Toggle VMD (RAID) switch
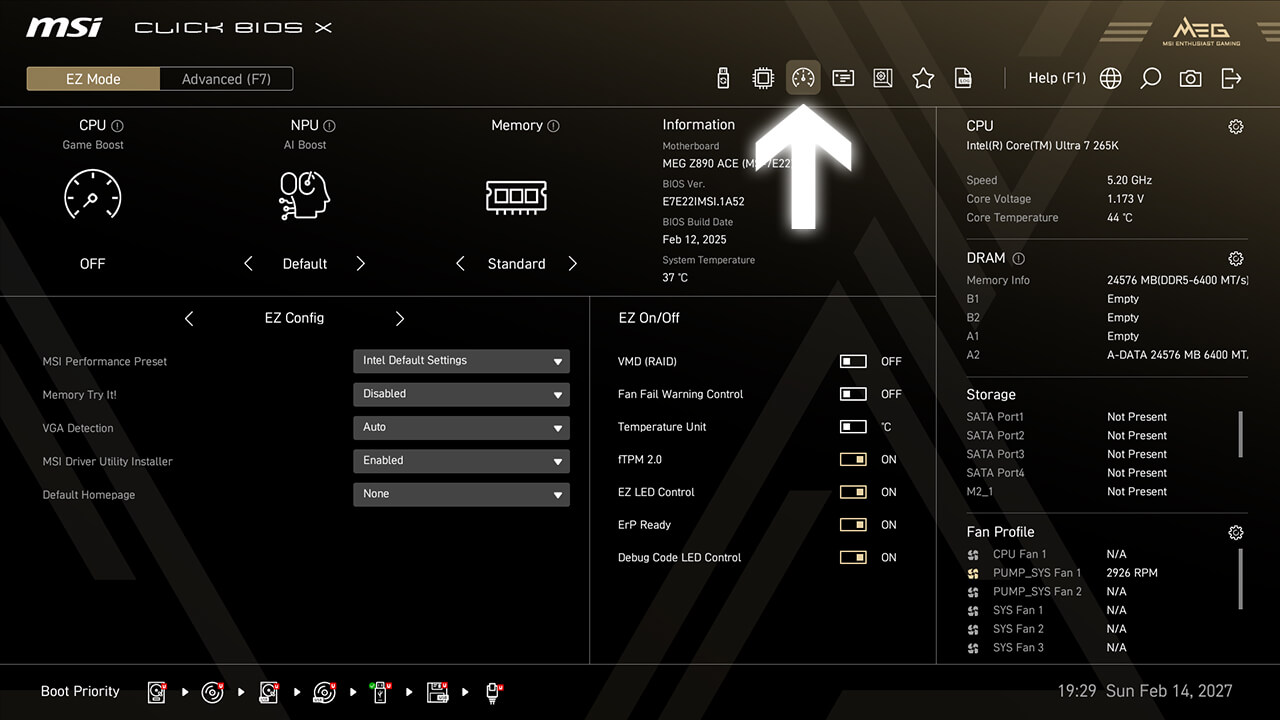This screenshot has width=1280, height=720. tap(853, 362)
